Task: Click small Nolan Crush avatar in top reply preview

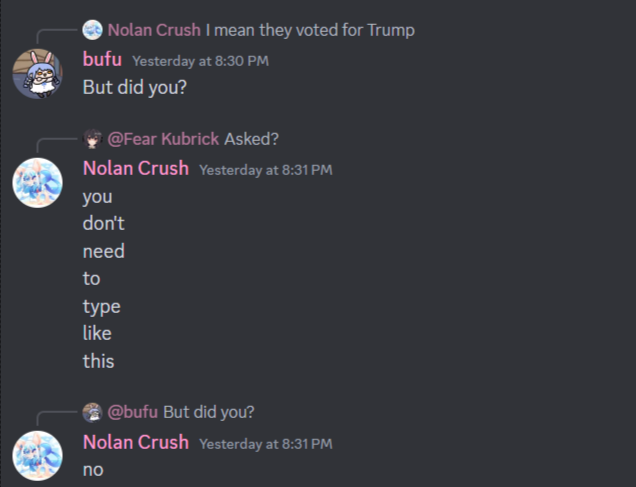Action: point(92,30)
